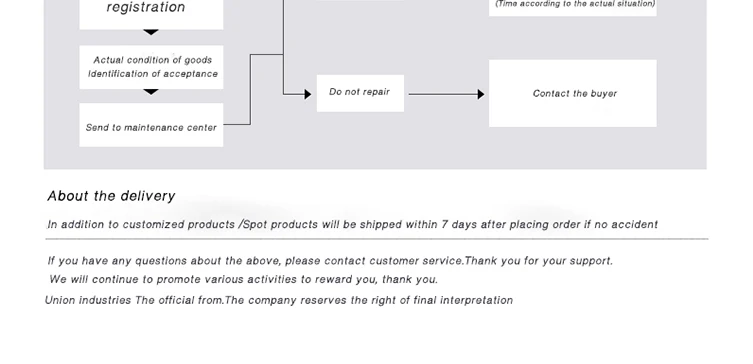The height and width of the screenshot is (364, 753).
Task: Click the line between 'Do not repair' and 'Contact the buyer'
Action: (x=443, y=94)
